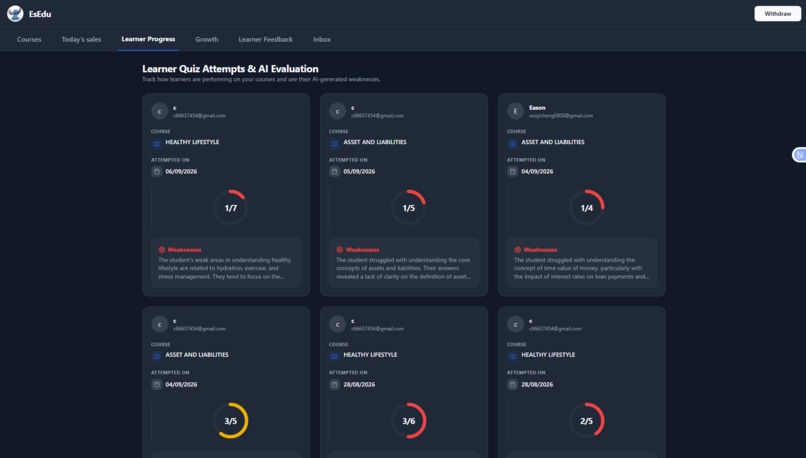Click the book icon on the 1/5 card

(335, 143)
